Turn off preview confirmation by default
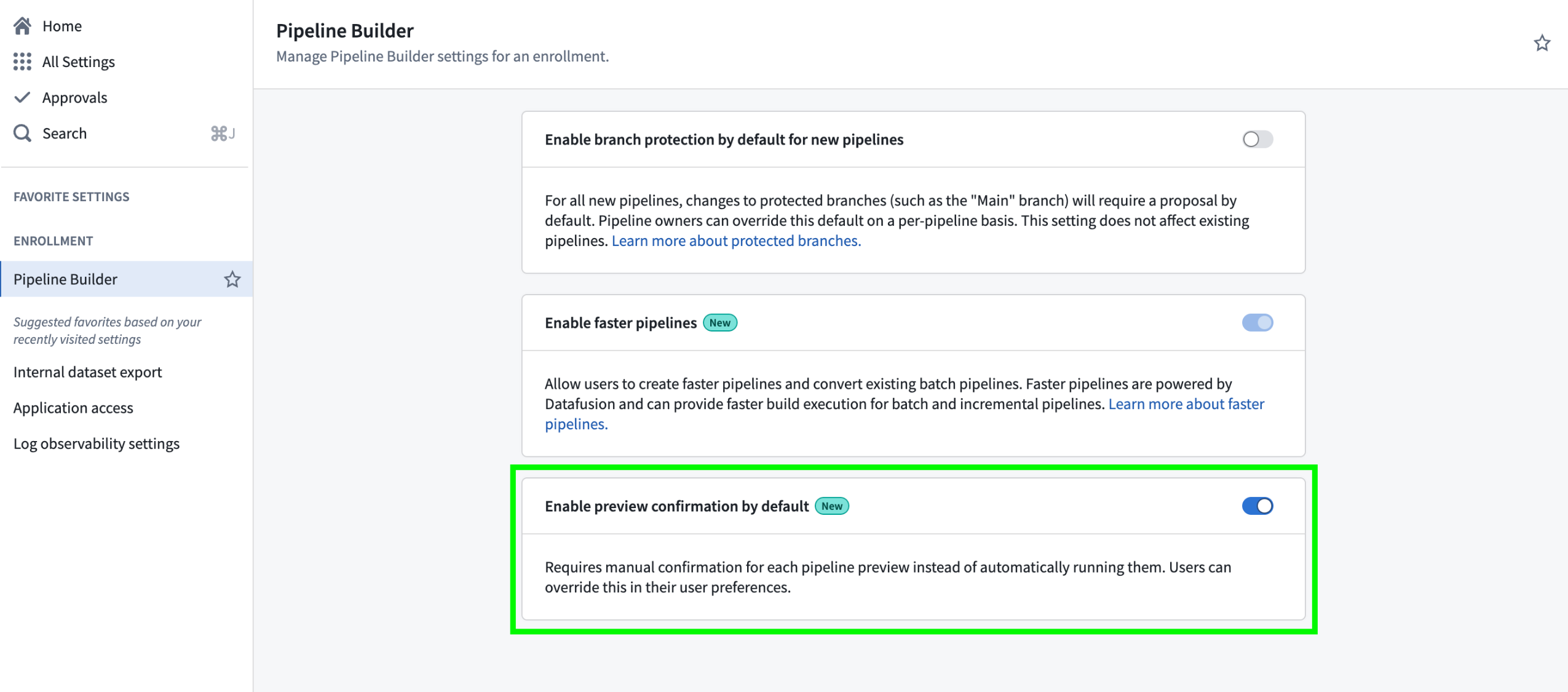This screenshot has width=1568, height=692. (x=1257, y=506)
